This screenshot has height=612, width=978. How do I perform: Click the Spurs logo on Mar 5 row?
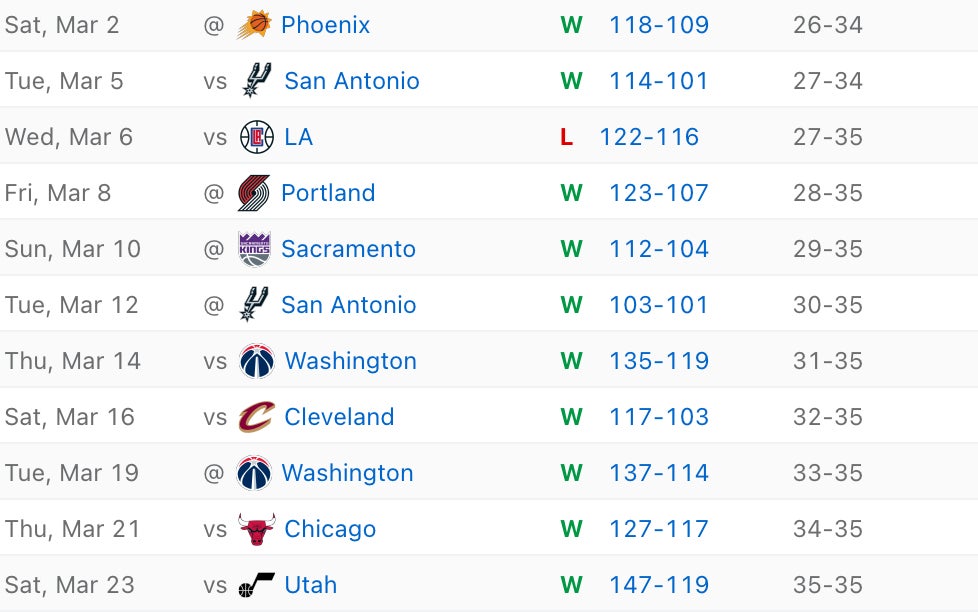[256, 81]
